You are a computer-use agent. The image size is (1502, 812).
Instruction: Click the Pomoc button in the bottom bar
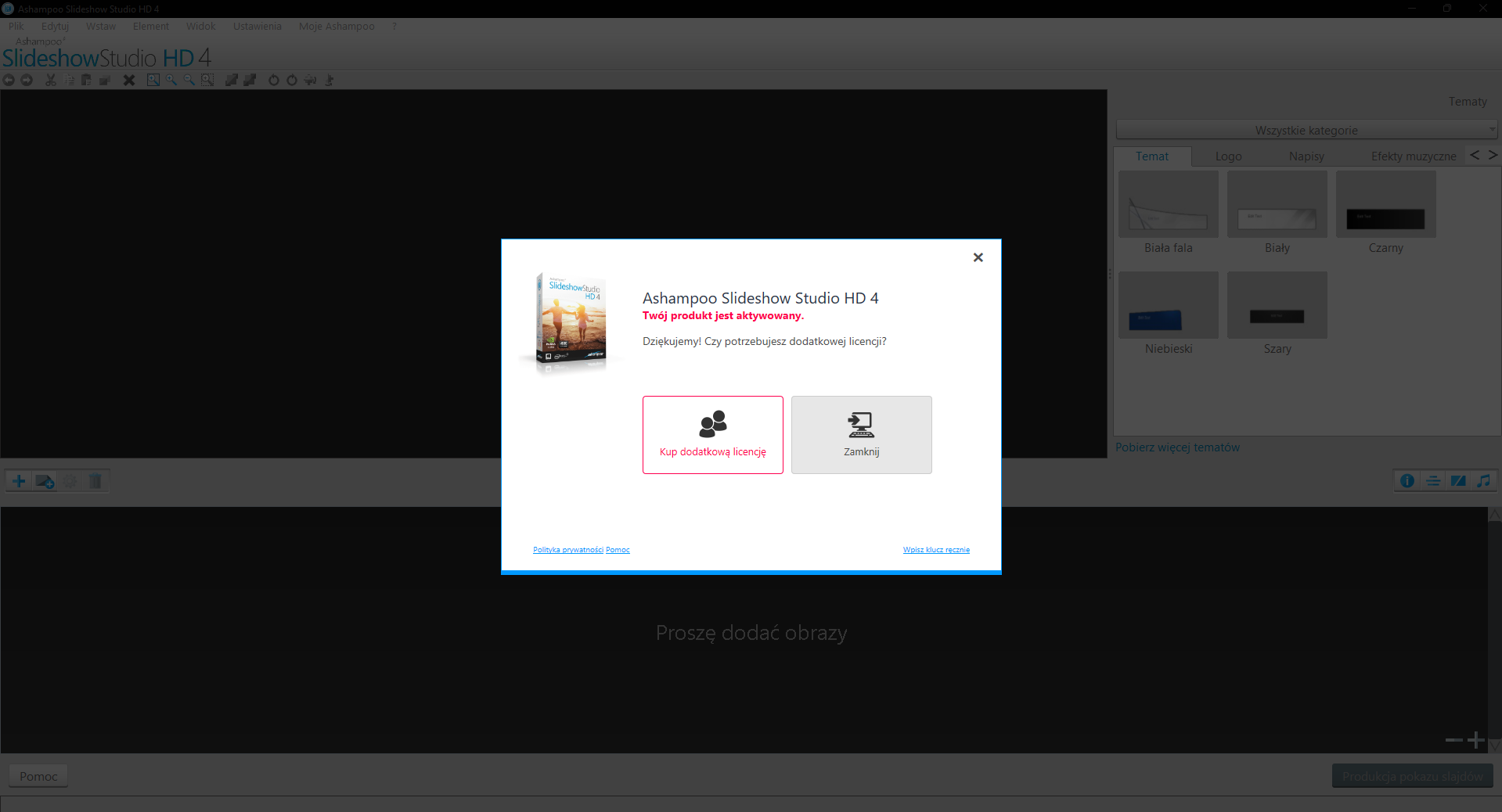click(x=38, y=776)
